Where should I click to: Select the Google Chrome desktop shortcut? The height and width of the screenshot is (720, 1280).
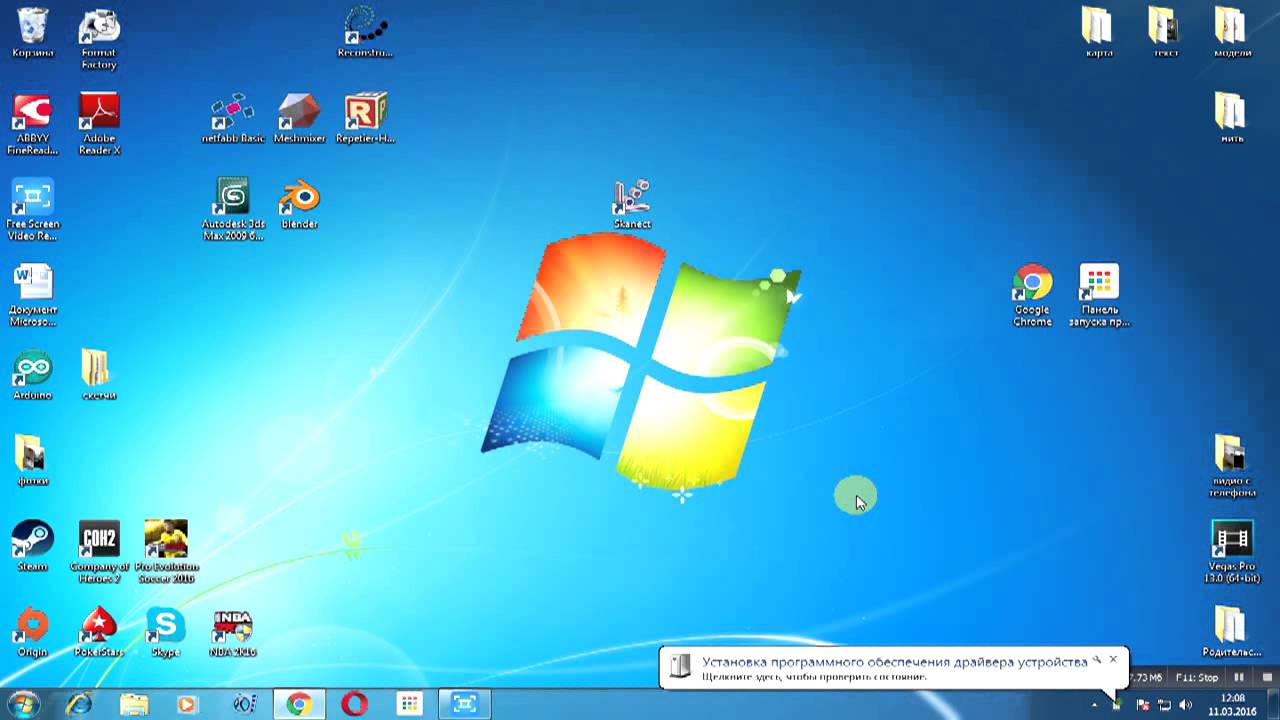[1032, 295]
